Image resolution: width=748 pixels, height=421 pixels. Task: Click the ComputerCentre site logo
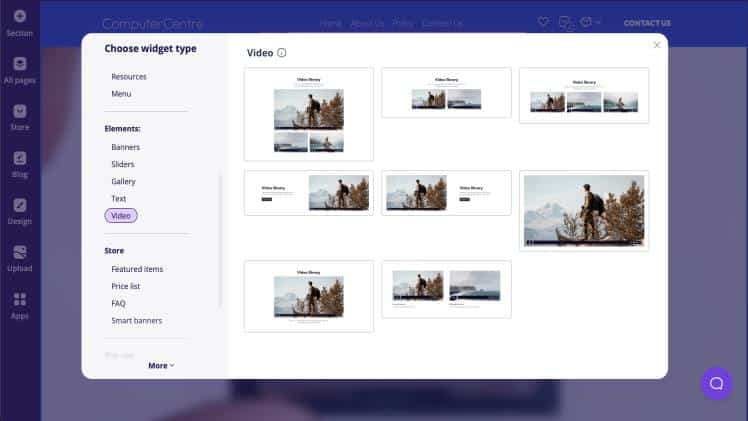coord(152,23)
